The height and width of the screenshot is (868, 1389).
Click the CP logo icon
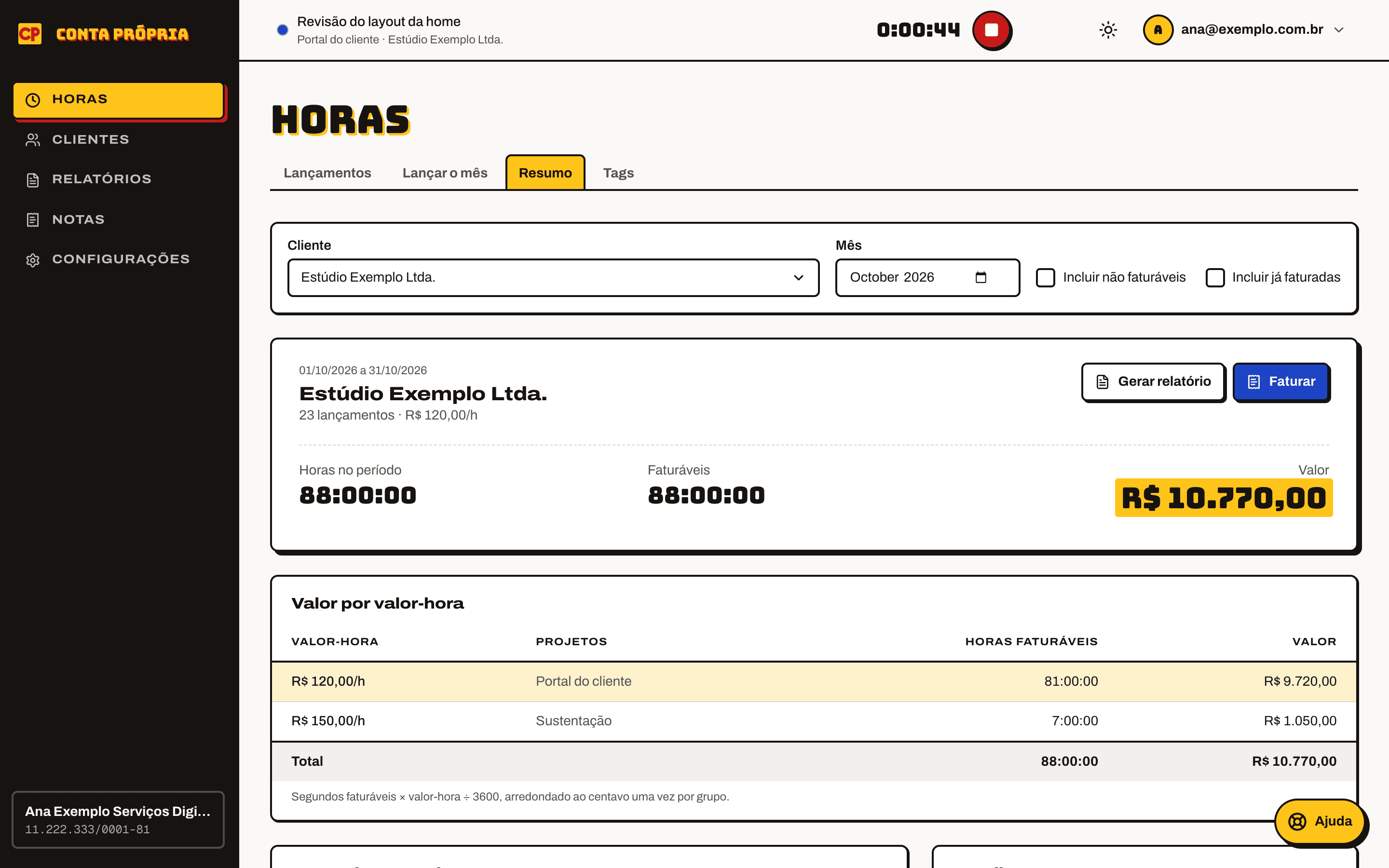(30, 34)
